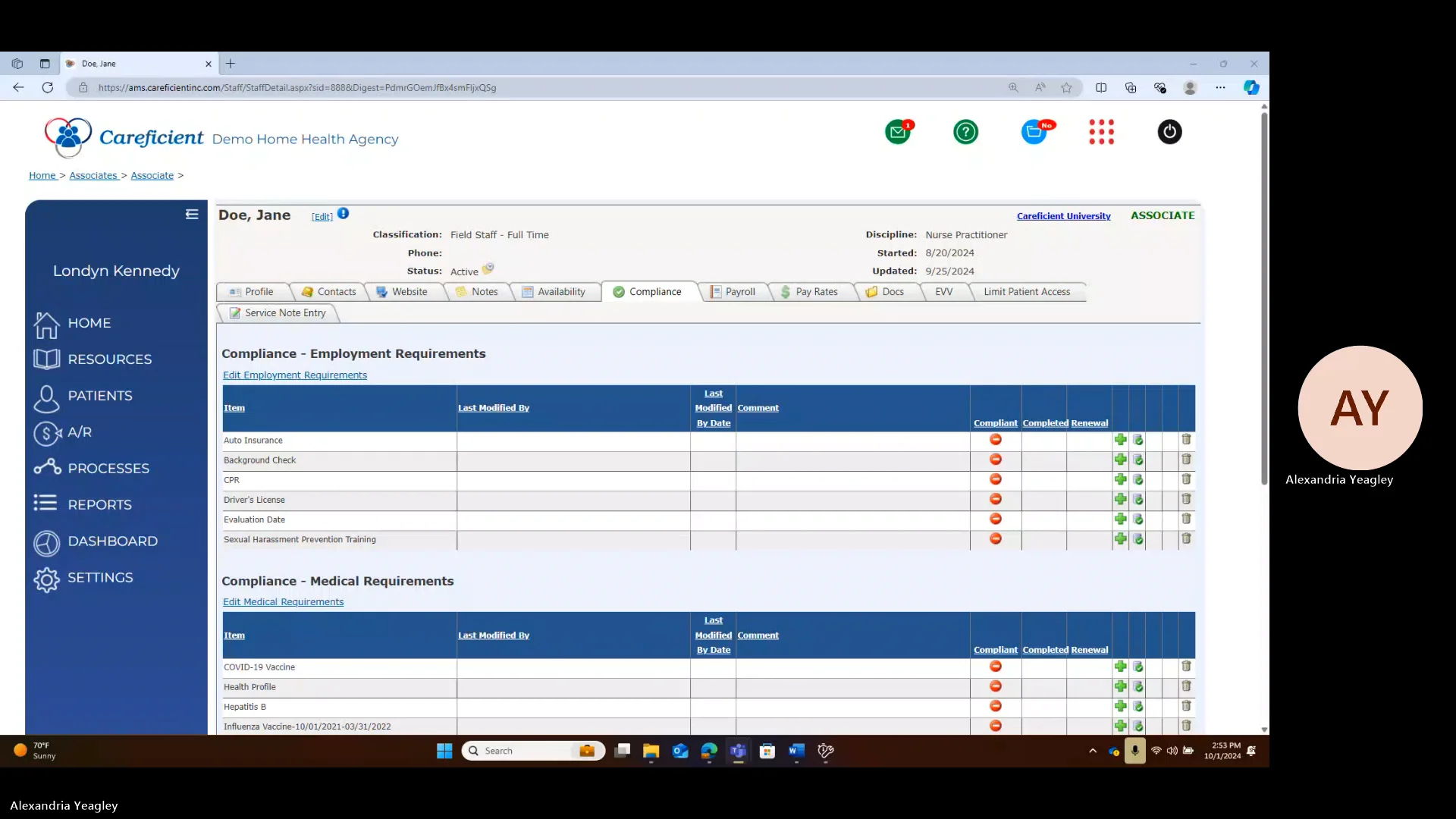Click the black power/logout icon
The width and height of the screenshot is (1456, 819).
1169,131
